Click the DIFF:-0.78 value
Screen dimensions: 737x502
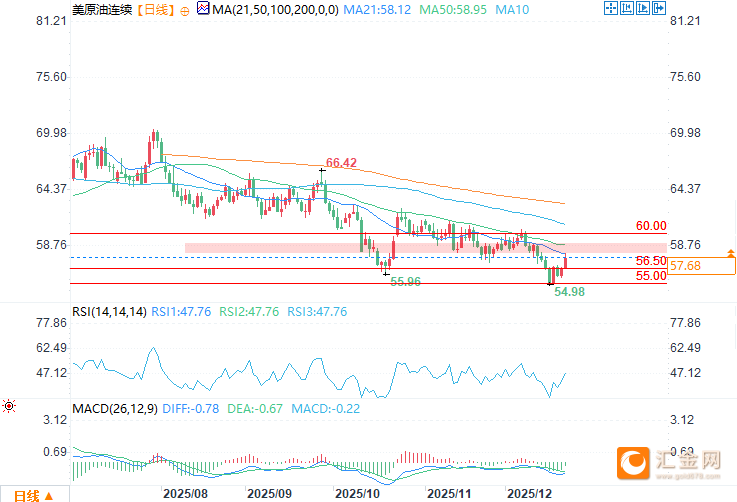(190, 409)
